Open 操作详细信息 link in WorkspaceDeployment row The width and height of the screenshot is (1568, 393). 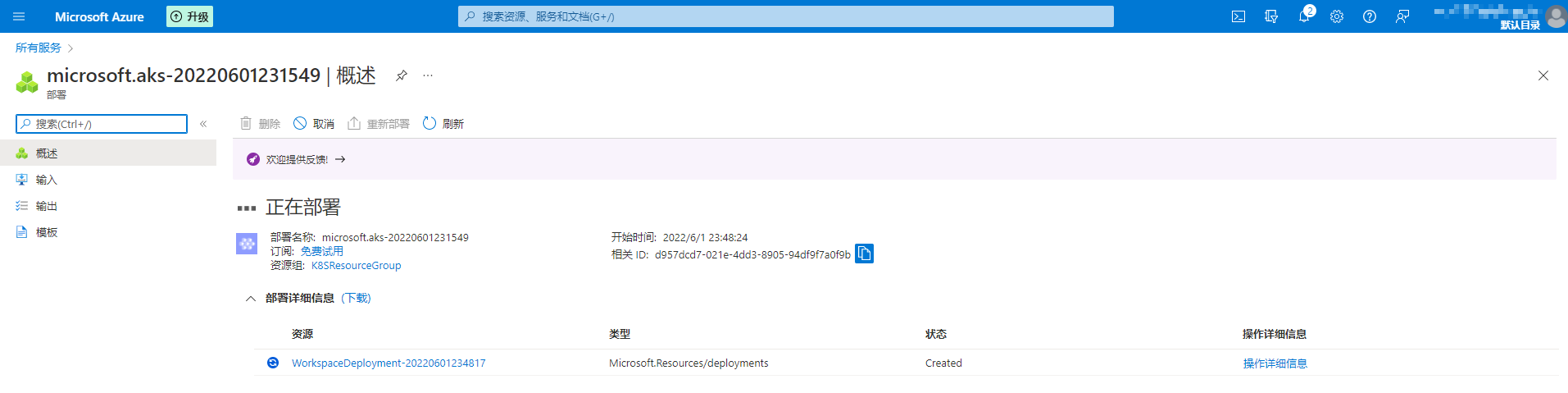pyautogui.click(x=1275, y=363)
